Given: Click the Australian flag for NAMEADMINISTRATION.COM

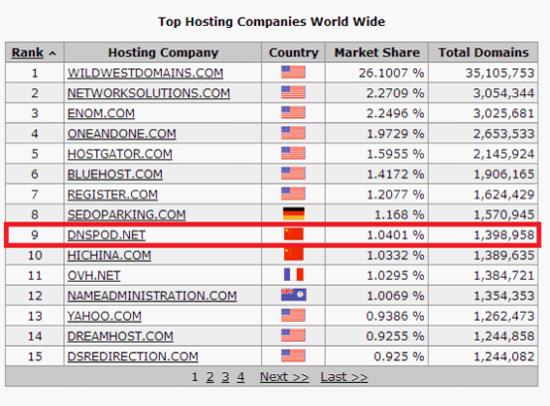Looking at the screenshot, I should (x=294, y=295).
